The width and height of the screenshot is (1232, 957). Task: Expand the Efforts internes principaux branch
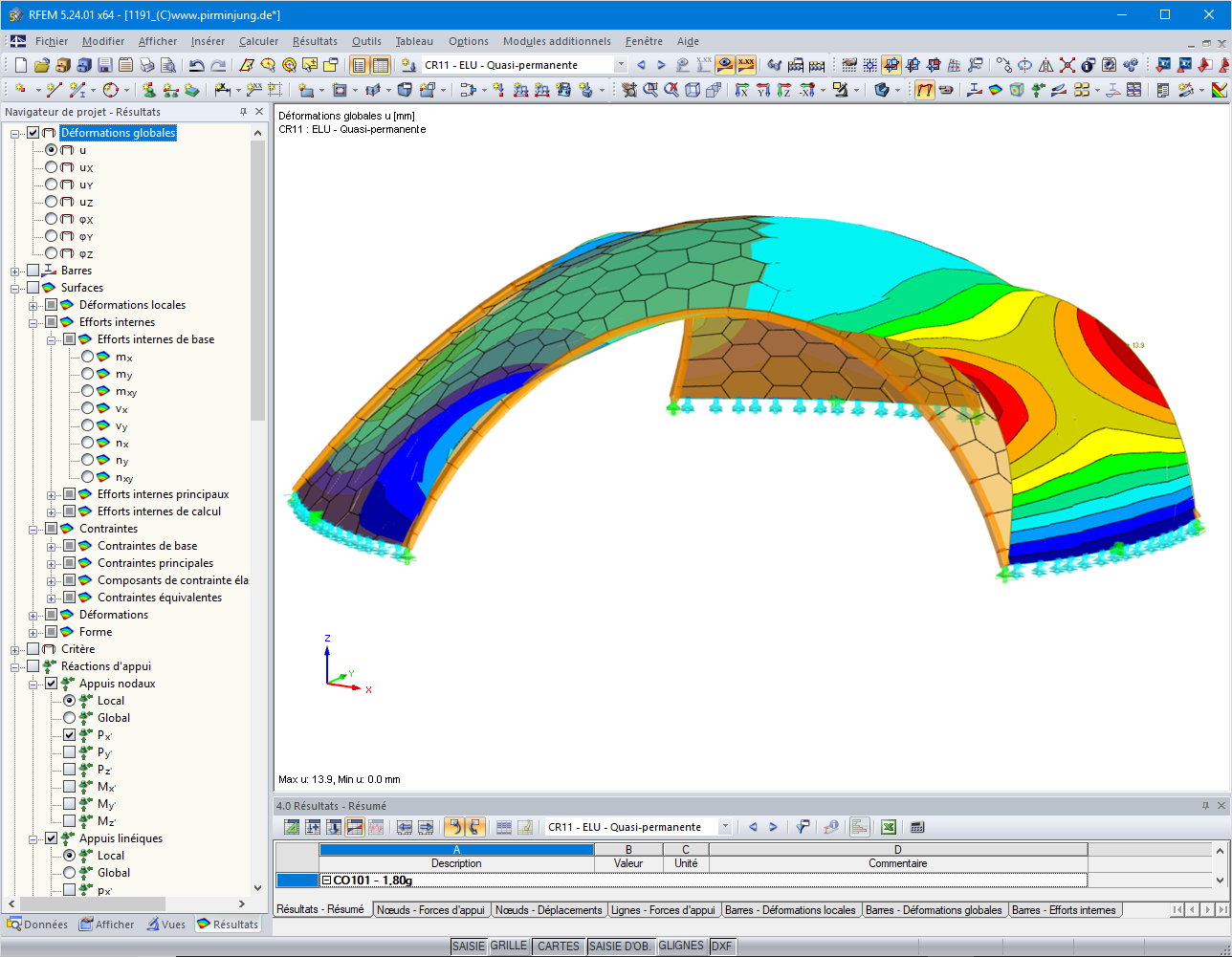point(52,495)
